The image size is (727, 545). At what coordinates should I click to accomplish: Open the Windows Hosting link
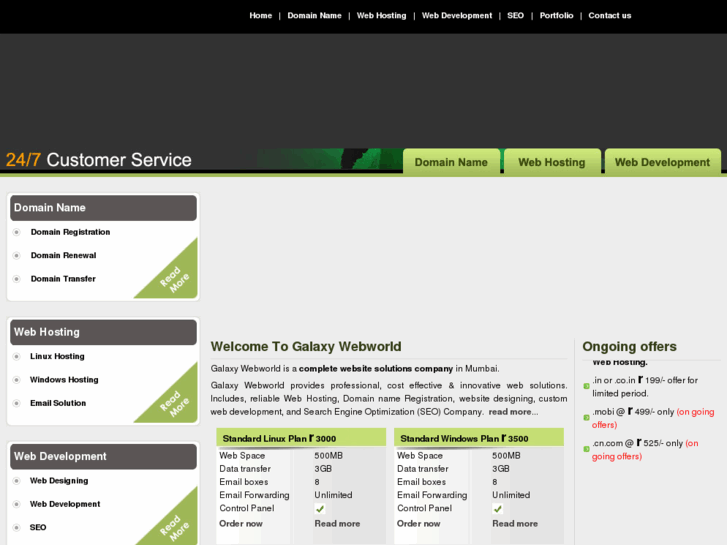(64, 379)
